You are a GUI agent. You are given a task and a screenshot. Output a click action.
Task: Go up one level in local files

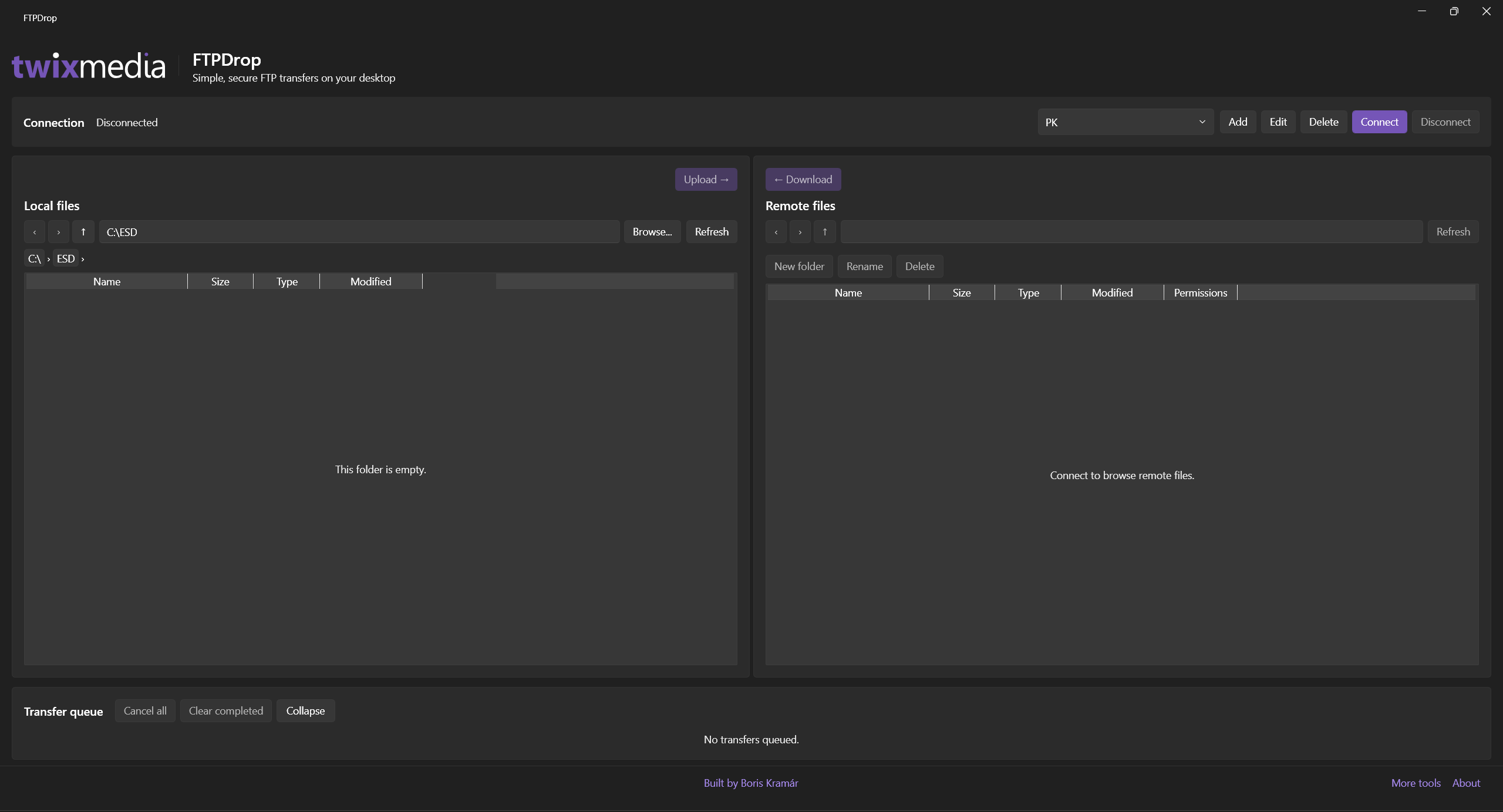[83, 232]
